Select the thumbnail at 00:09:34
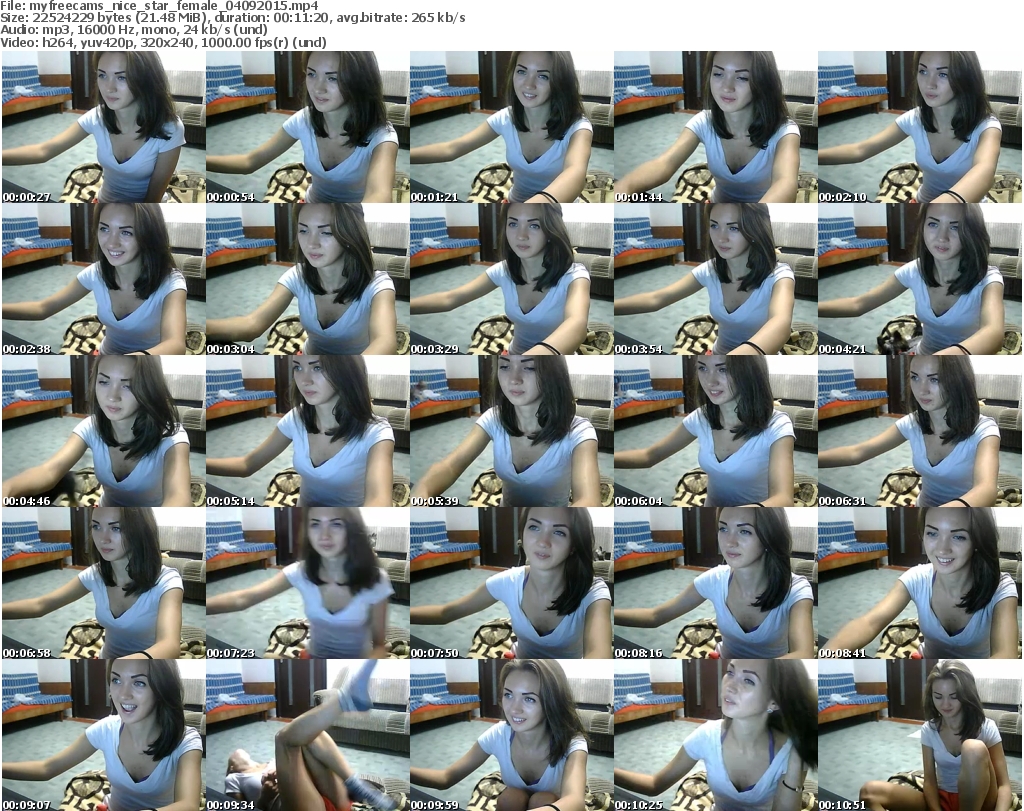 (308, 735)
